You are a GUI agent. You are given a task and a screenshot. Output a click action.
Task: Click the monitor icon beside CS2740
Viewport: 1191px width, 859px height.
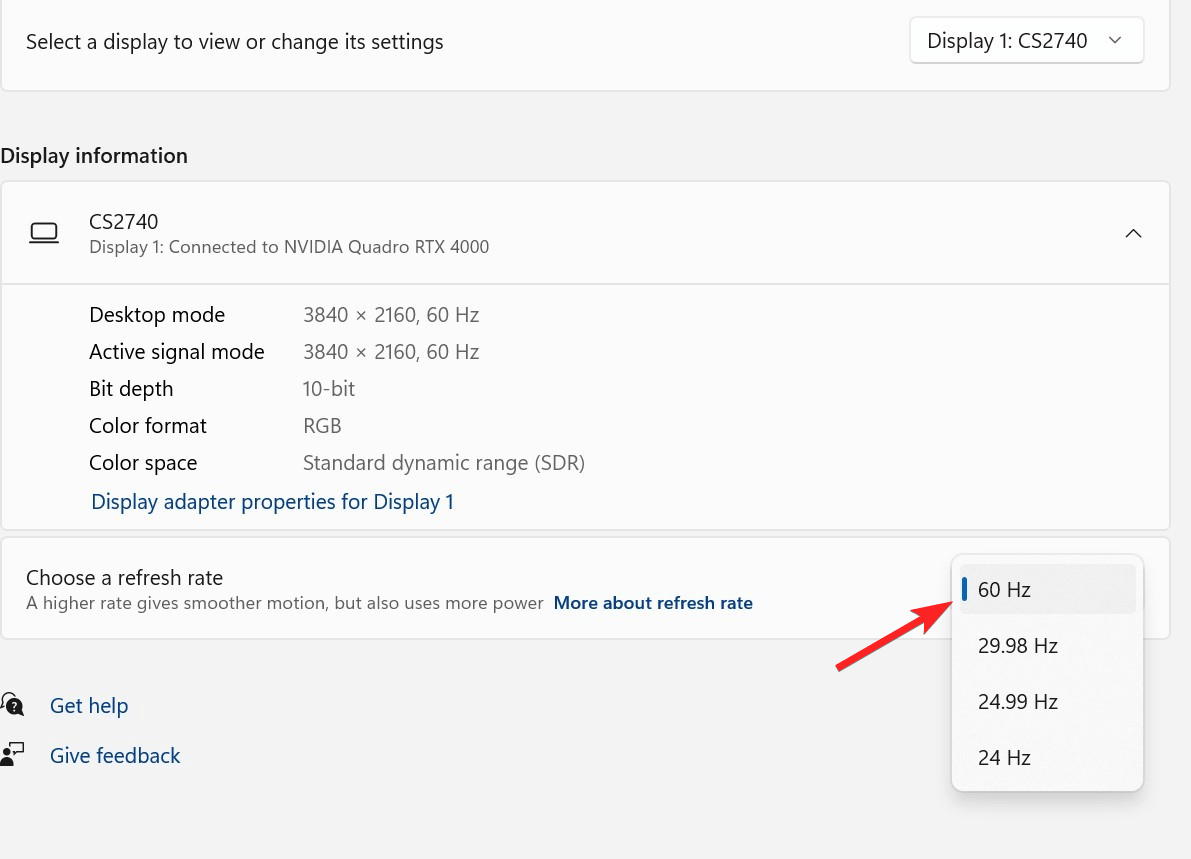pos(44,233)
